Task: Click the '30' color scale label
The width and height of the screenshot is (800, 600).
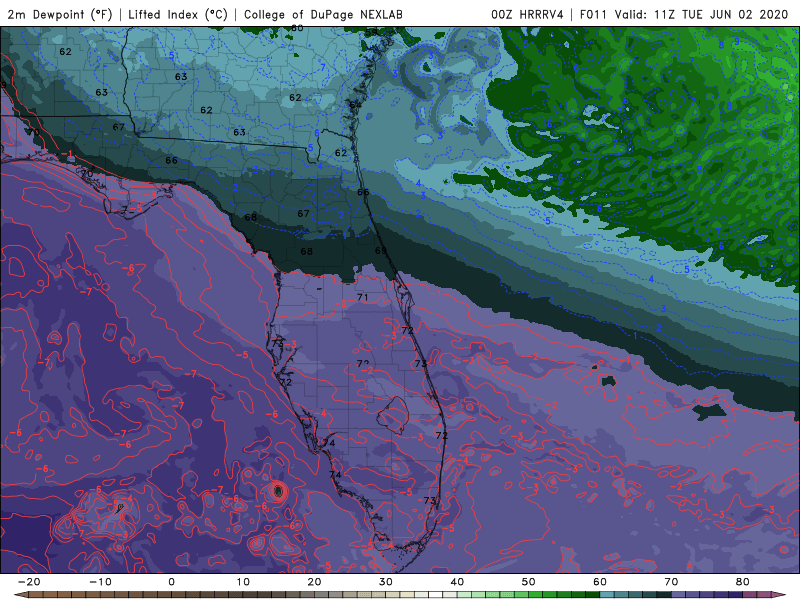Action: [386, 582]
